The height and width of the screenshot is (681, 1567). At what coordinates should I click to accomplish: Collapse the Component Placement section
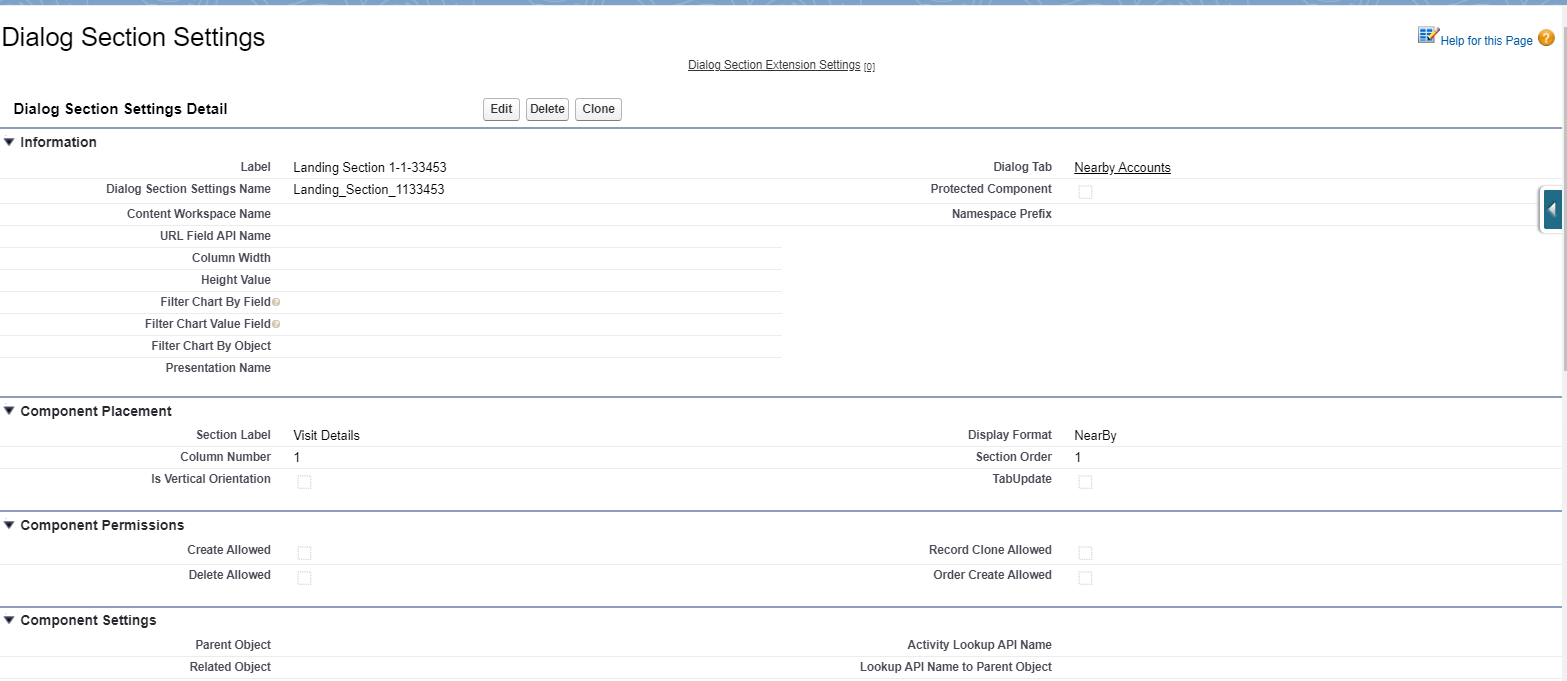tap(9, 411)
